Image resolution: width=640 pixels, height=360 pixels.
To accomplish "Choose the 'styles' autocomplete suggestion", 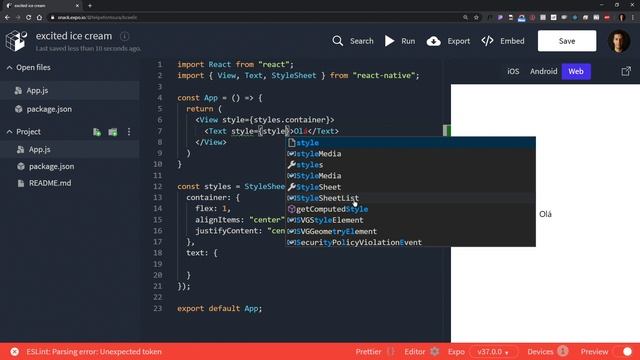I will pos(410,165).
